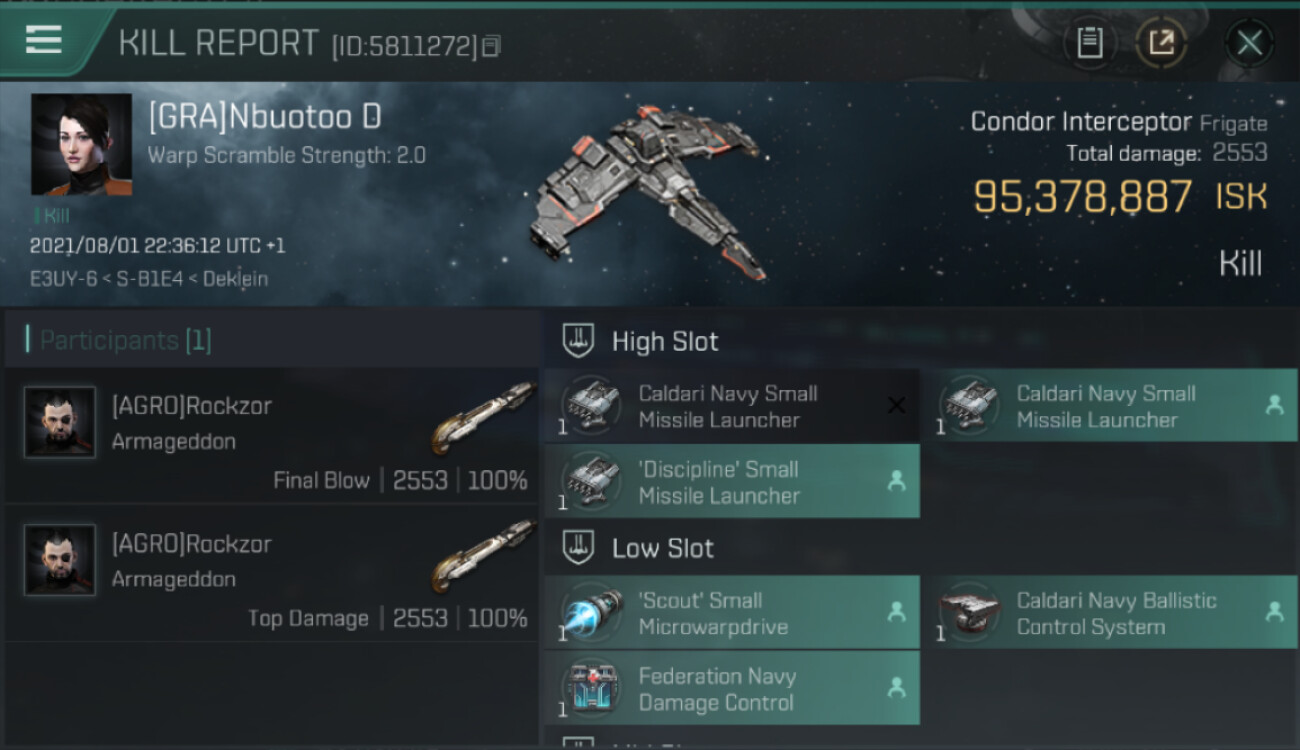Click the Top Damage weapon icon
This screenshot has height=750, width=1300.
[483, 555]
